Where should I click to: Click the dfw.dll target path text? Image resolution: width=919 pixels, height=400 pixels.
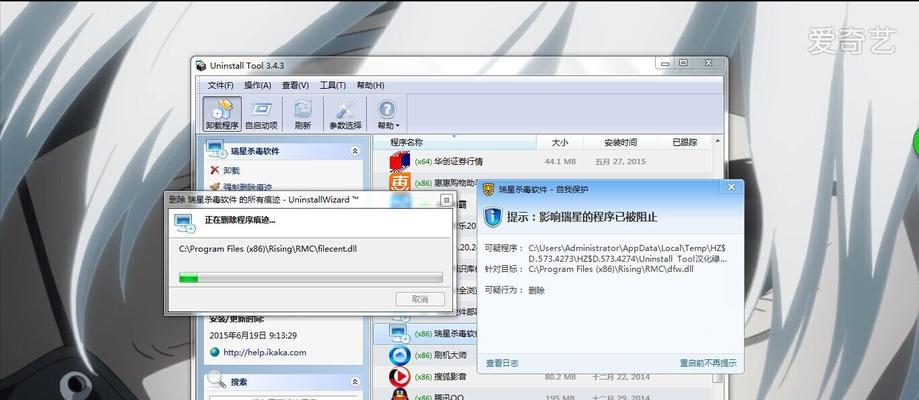tap(611, 269)
